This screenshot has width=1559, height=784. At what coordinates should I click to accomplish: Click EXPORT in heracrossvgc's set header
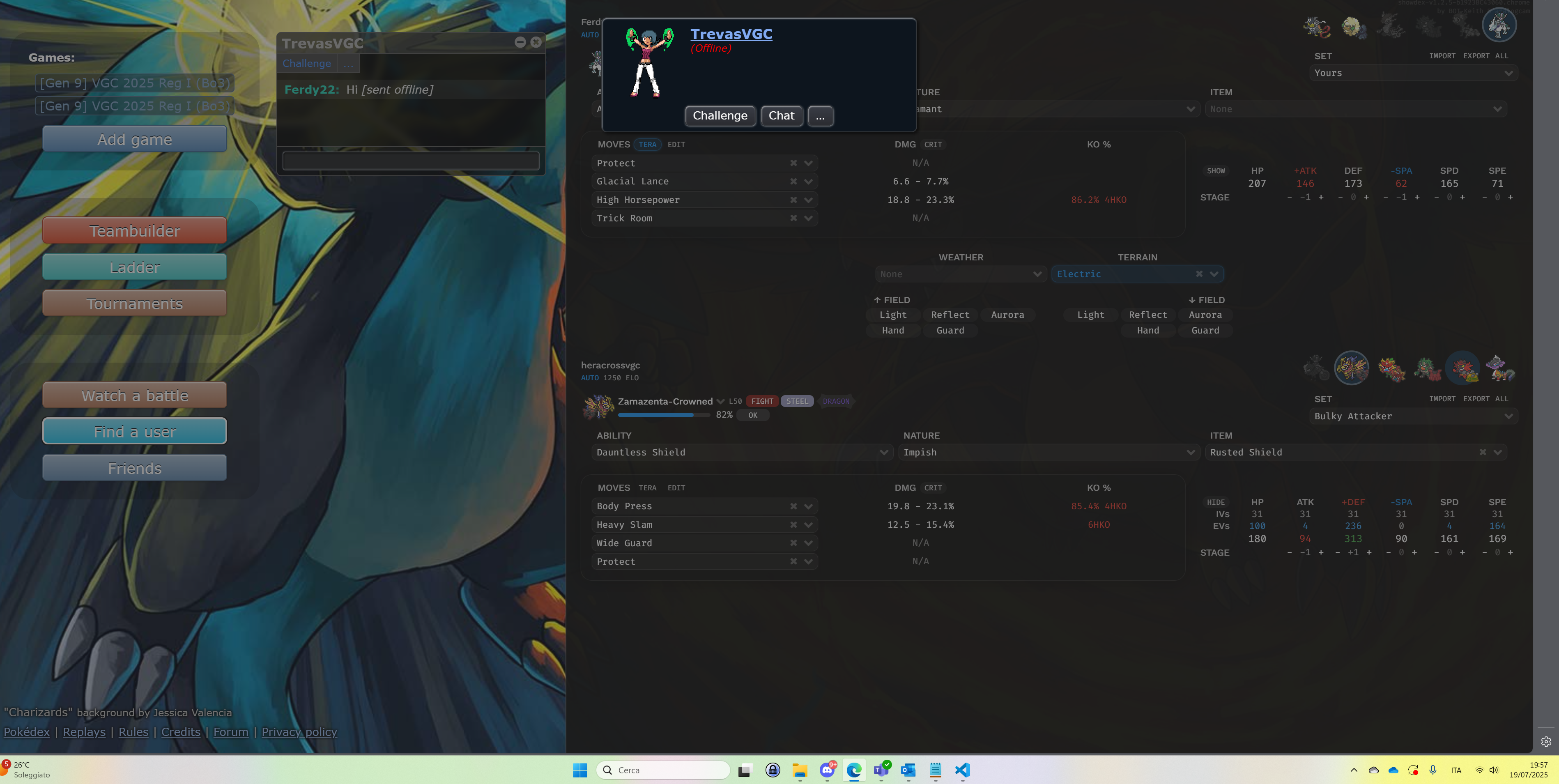click(x=1476, y=399)
